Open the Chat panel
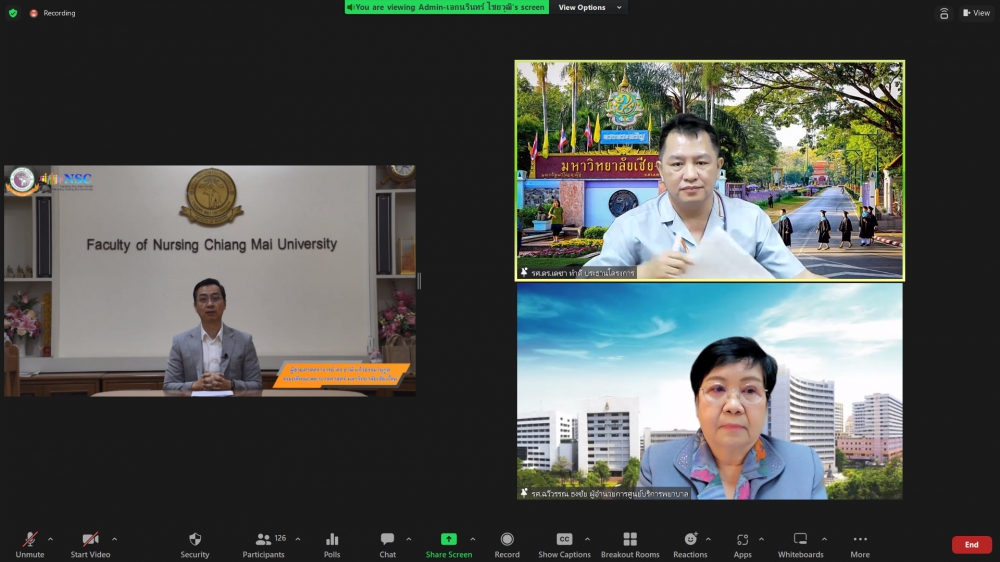The image size is (1000, 562). pyautogui.click(x=387, y=539)
